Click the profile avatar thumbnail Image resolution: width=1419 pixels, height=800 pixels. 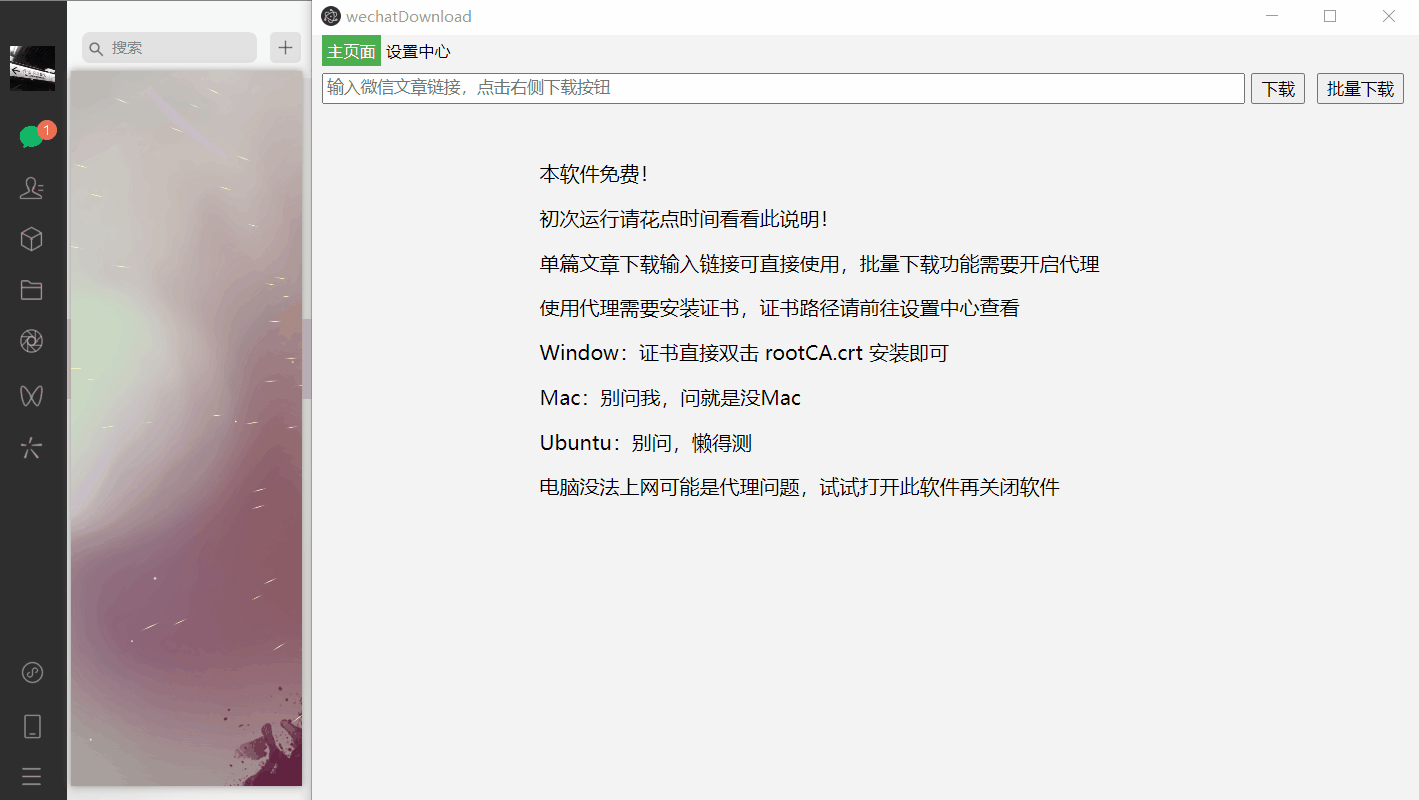point(32,68)
